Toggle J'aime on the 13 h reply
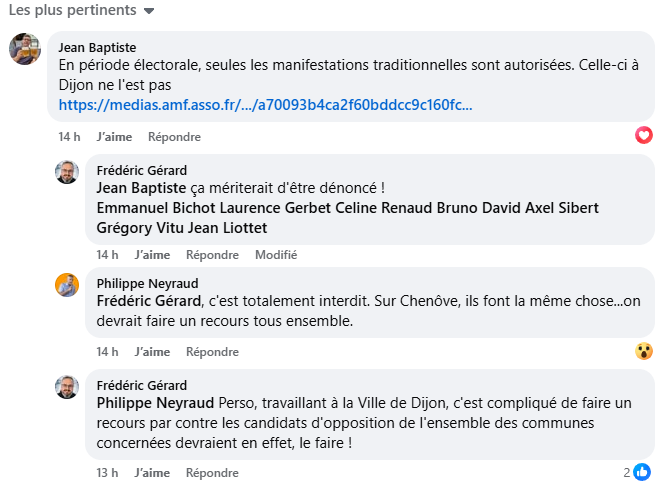The image size is (665, 486). pyautogui.click(x=152, y=472)
